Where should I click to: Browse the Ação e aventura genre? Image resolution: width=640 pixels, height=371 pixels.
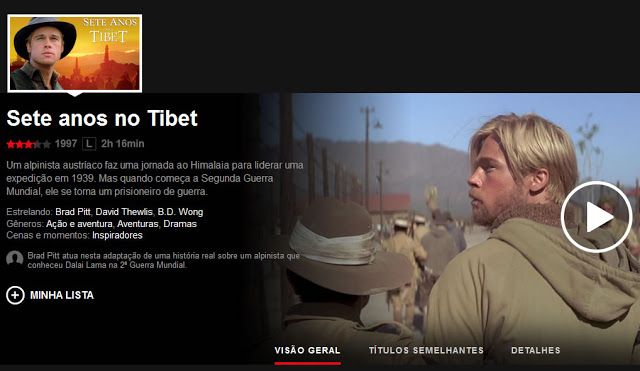79,224
